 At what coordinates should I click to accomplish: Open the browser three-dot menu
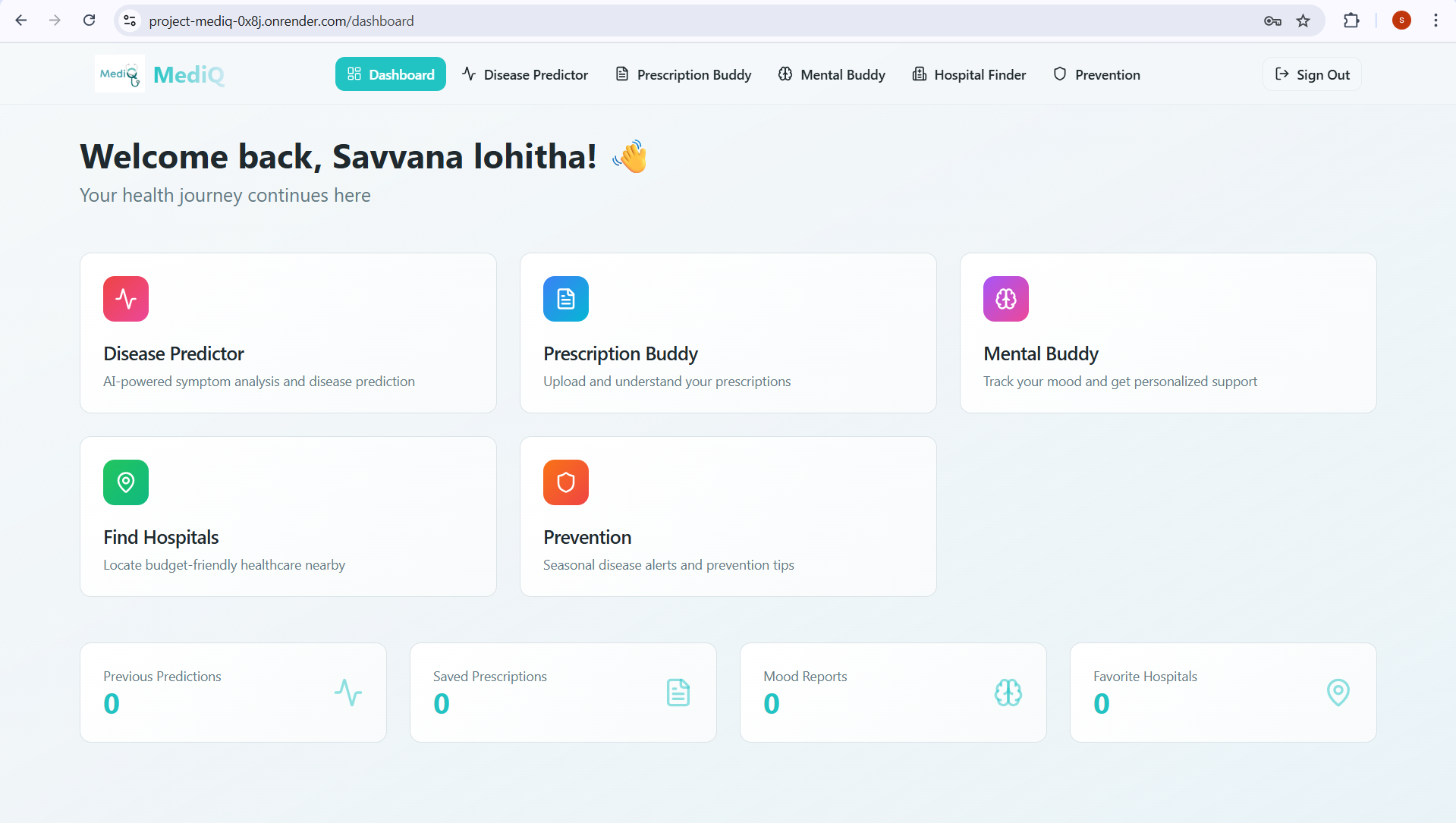click(1436, 20)
